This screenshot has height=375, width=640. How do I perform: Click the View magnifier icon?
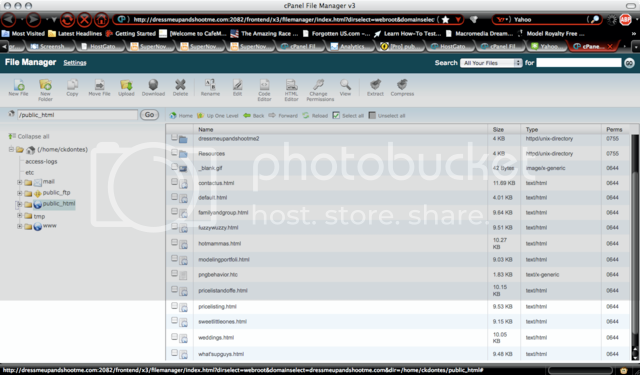pyautogui.click(x=345, y=87)
